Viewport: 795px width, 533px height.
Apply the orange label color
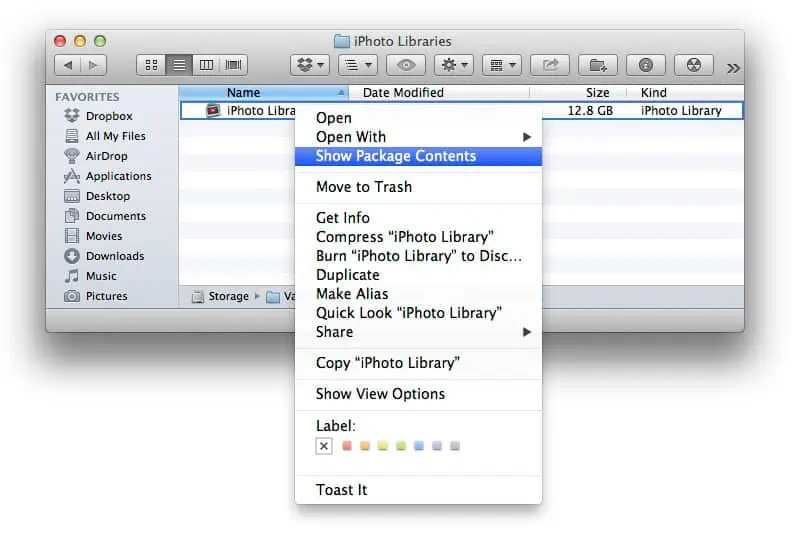[x=365, y=446]
